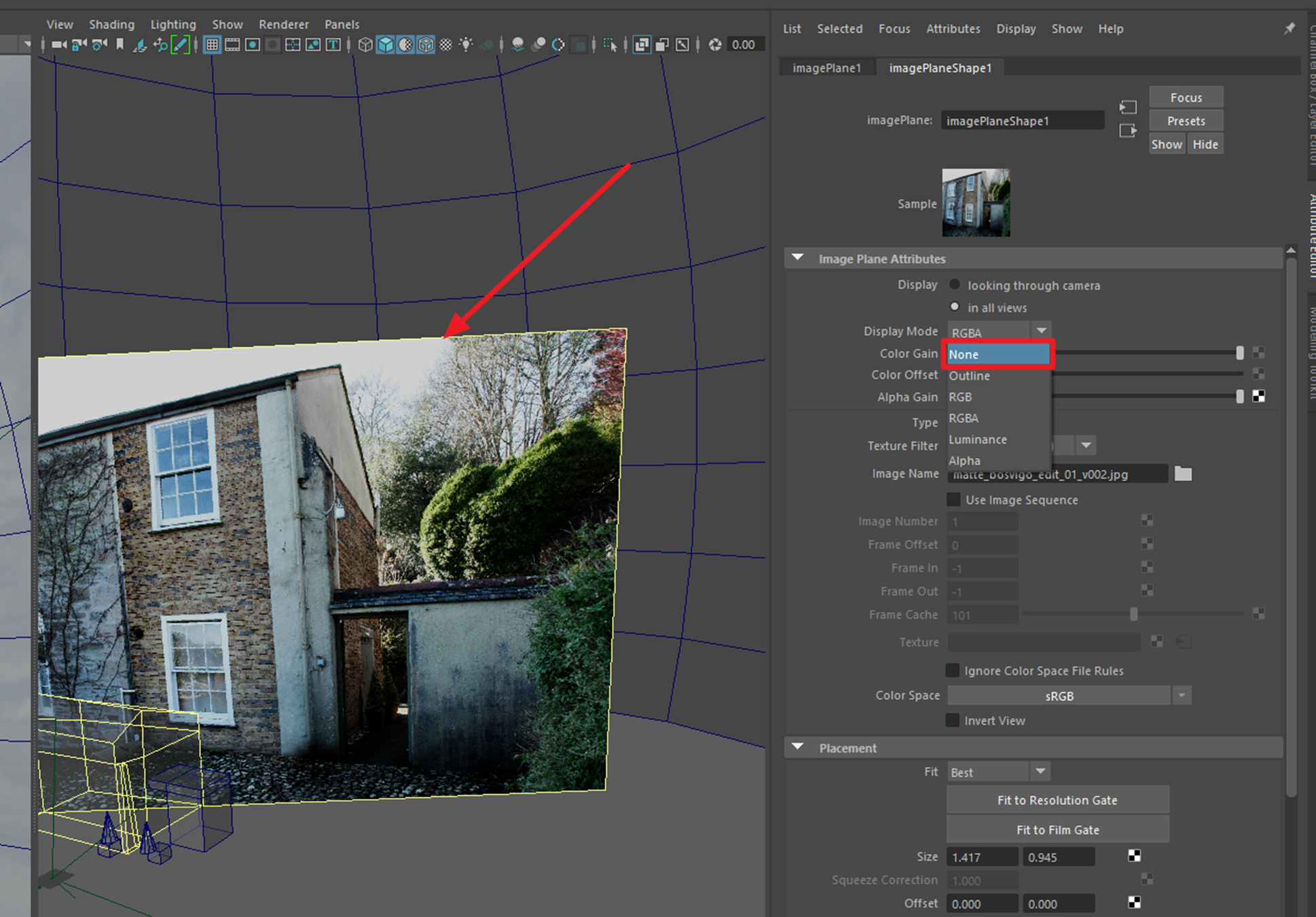This screenshot has height=917, width=1316.
Task: Click Fit to Resolution Gate button
Action: click(1057, 800)
